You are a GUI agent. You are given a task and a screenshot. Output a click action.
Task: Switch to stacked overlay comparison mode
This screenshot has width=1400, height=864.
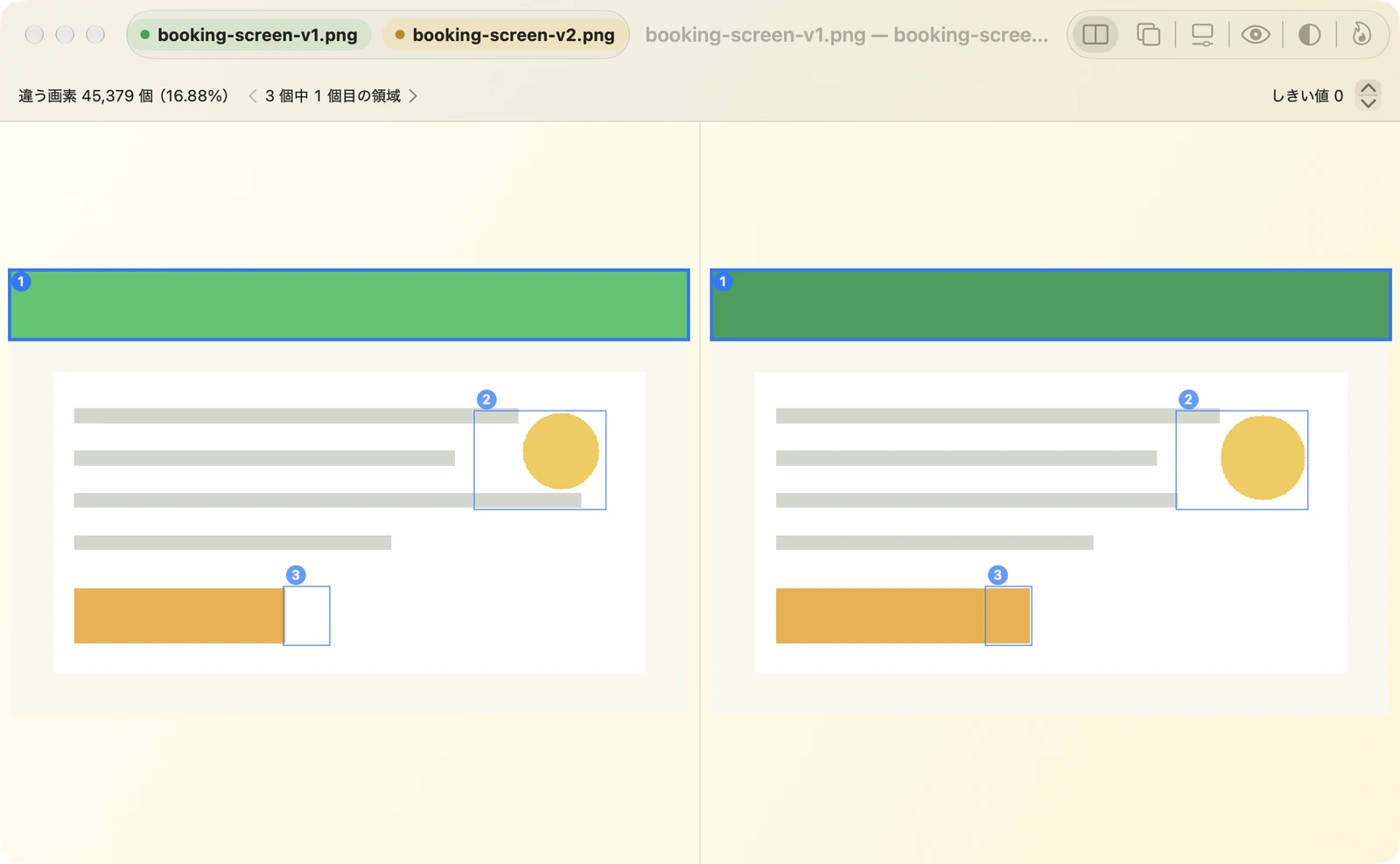pos(1149,35)
